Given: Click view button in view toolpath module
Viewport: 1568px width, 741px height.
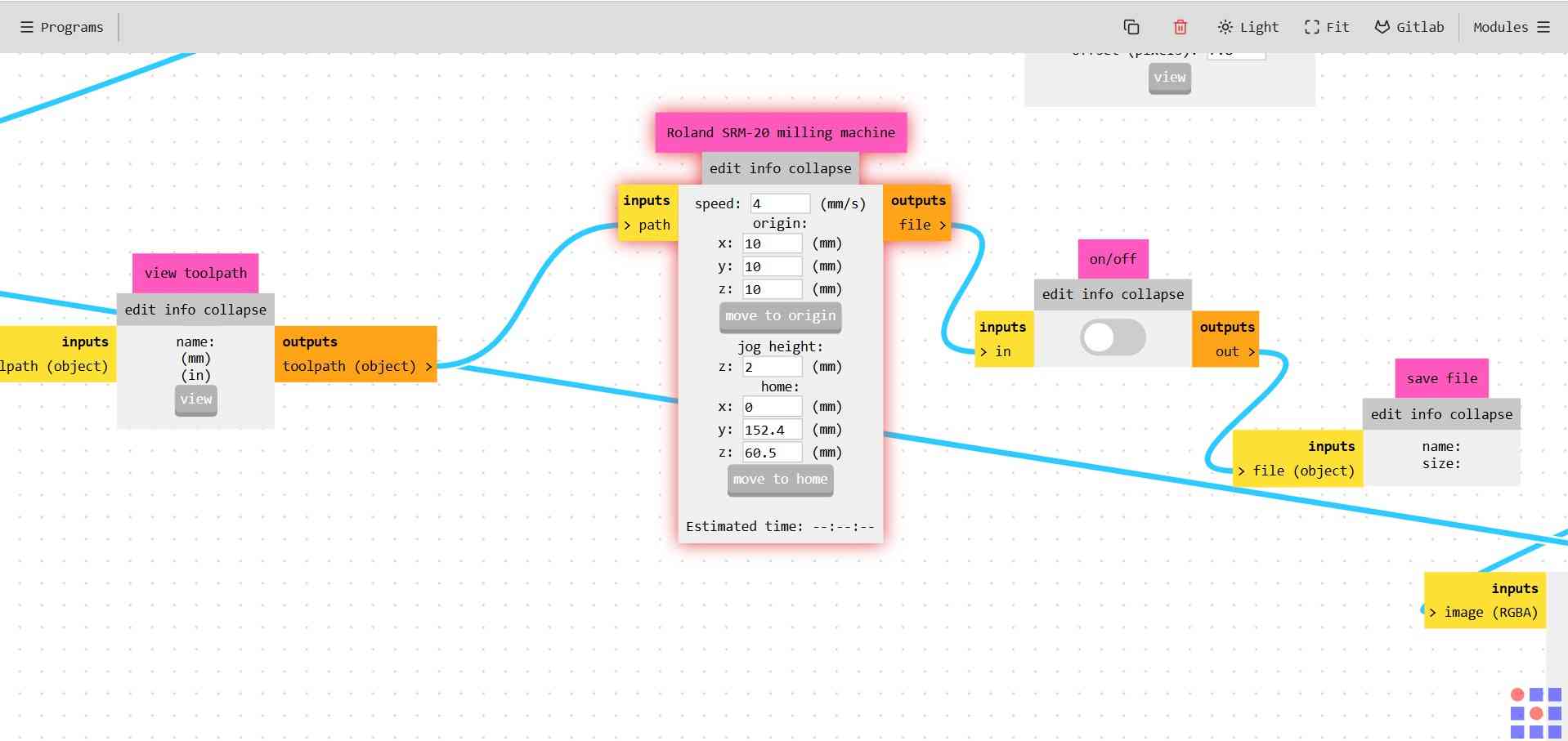Looking at the screenshot, I should 196,400.
